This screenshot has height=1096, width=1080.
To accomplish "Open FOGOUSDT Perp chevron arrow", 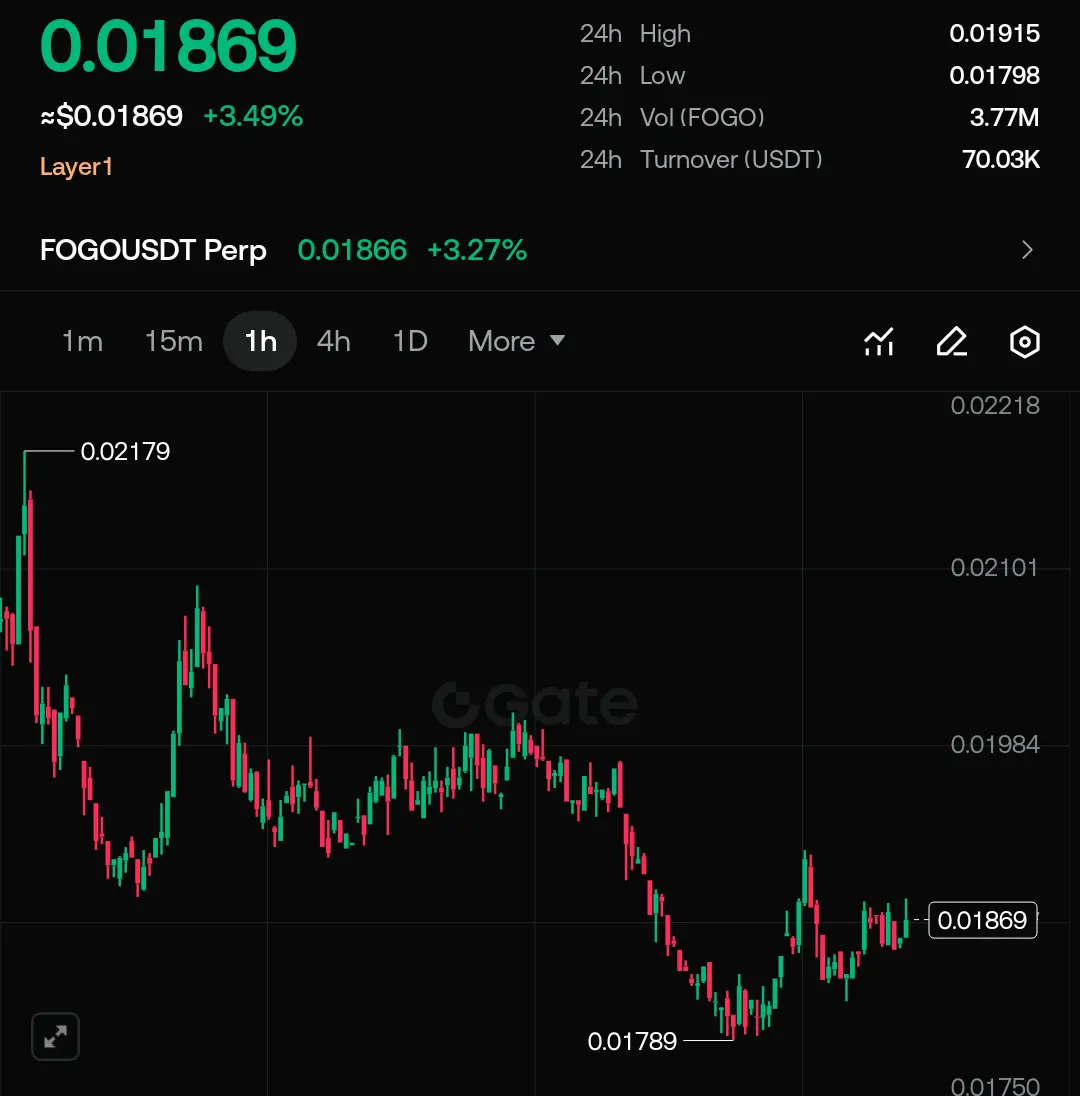I will [x=1027, y=250].
